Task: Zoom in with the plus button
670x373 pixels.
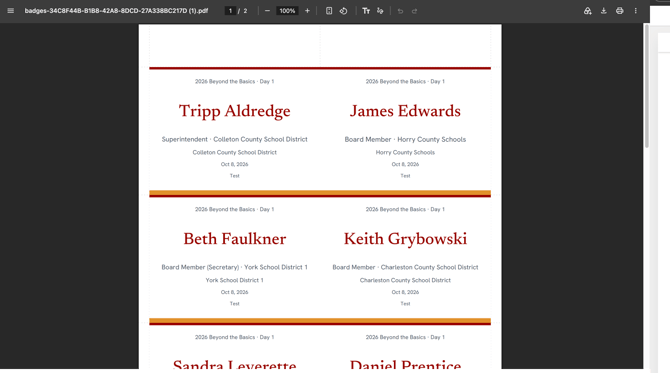Action: click(x=307, y=11)
